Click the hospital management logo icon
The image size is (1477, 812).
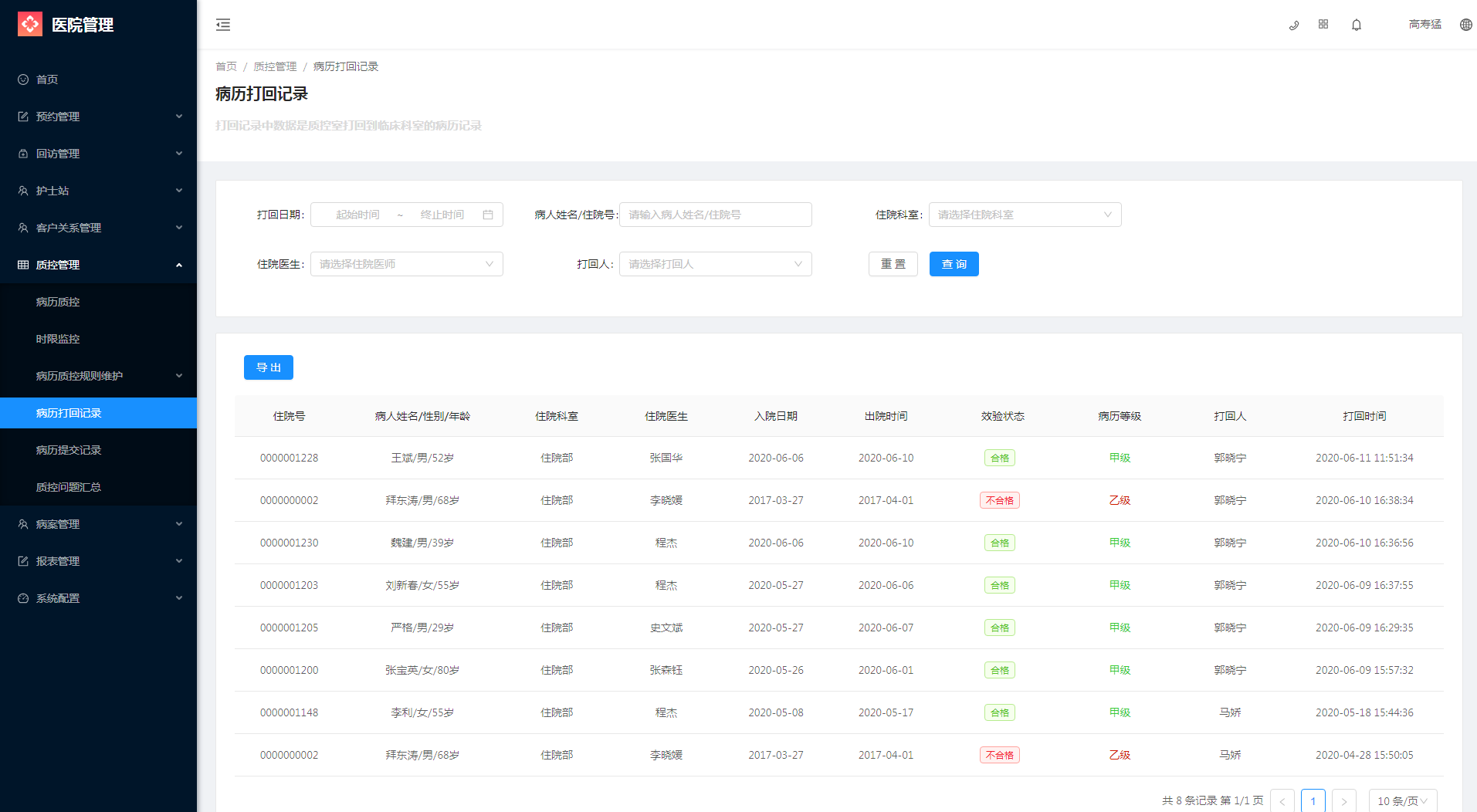tap(30, 24)
